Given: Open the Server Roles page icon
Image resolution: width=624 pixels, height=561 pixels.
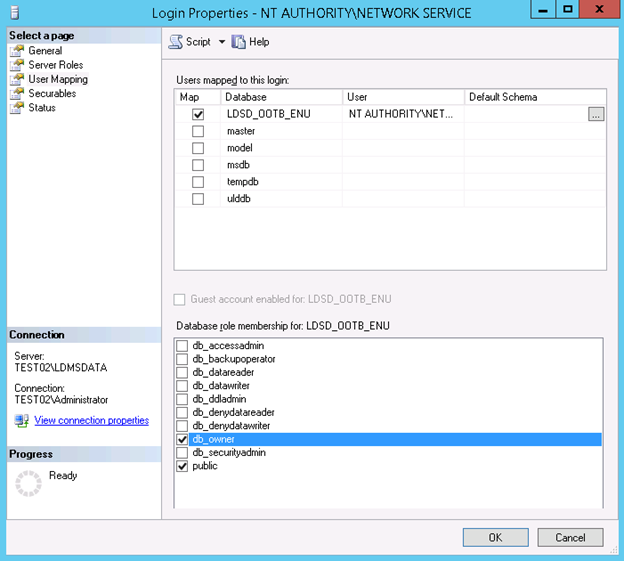Looking at the screenshot, I should (x=17, y=65).
